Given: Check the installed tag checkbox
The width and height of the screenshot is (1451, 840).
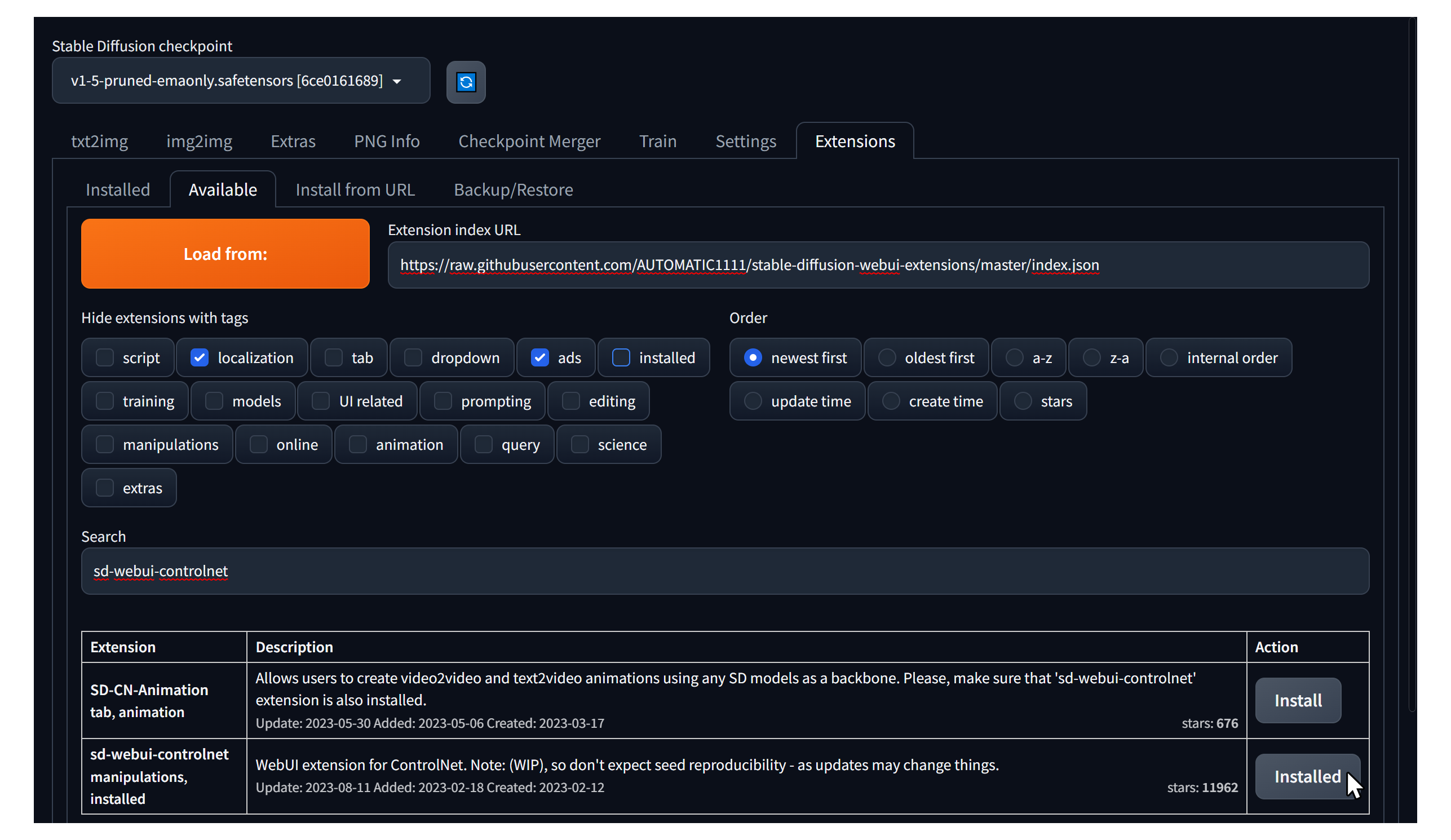Looking at the screenshot, I should click(x=621, y=357).
